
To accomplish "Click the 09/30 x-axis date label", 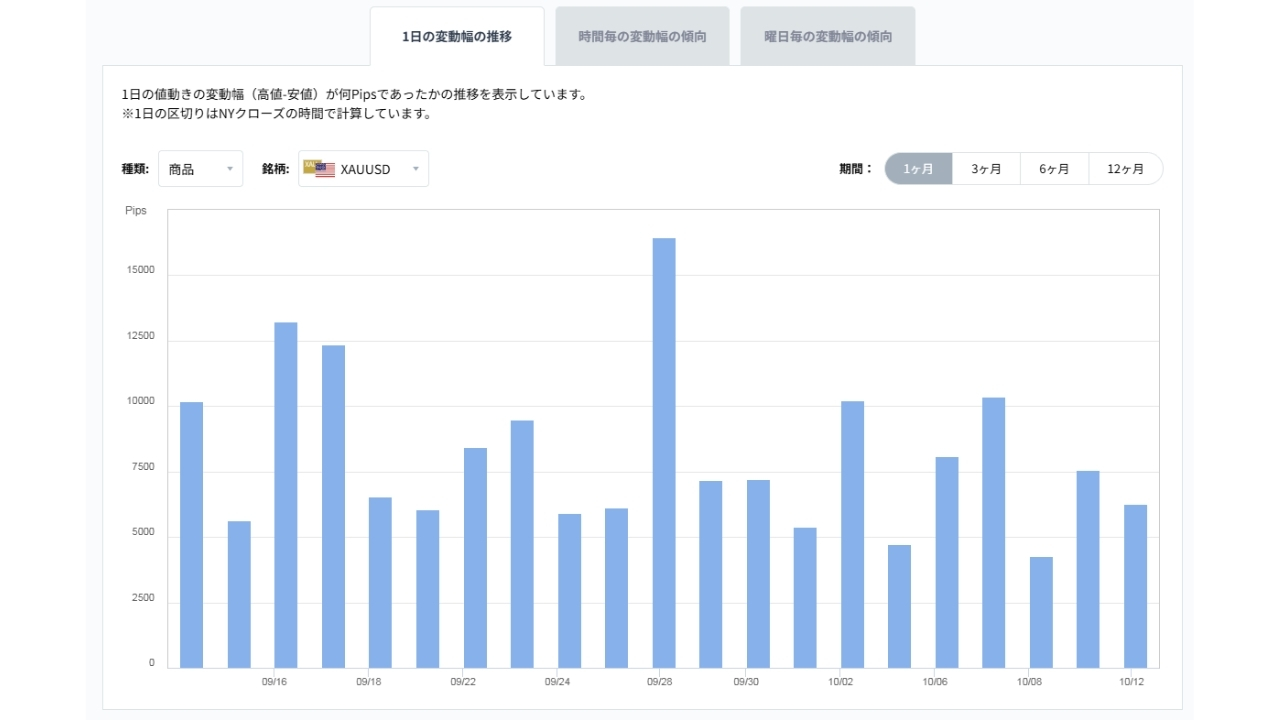I will (x=746, y=682).
